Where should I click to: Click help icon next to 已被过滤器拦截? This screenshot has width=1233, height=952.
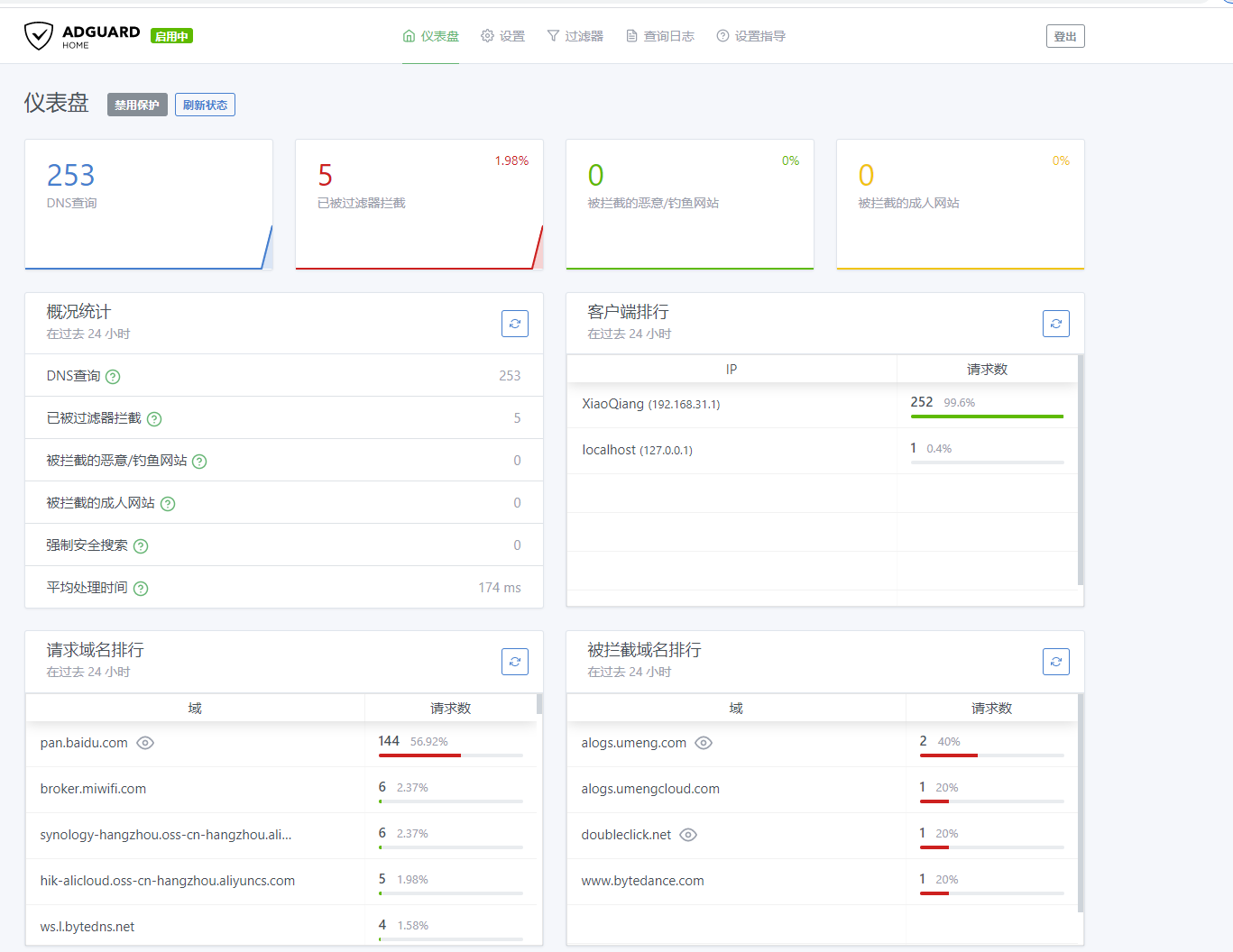[154, 419]
